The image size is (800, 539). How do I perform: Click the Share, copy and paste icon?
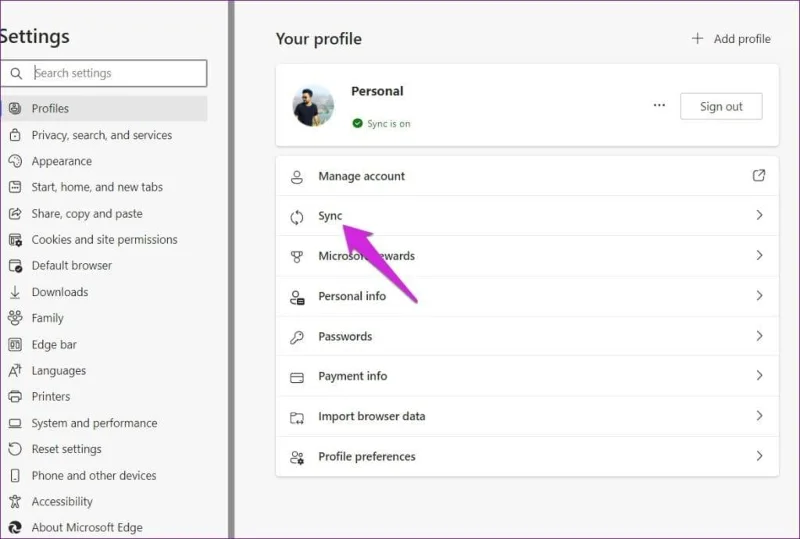15,213
